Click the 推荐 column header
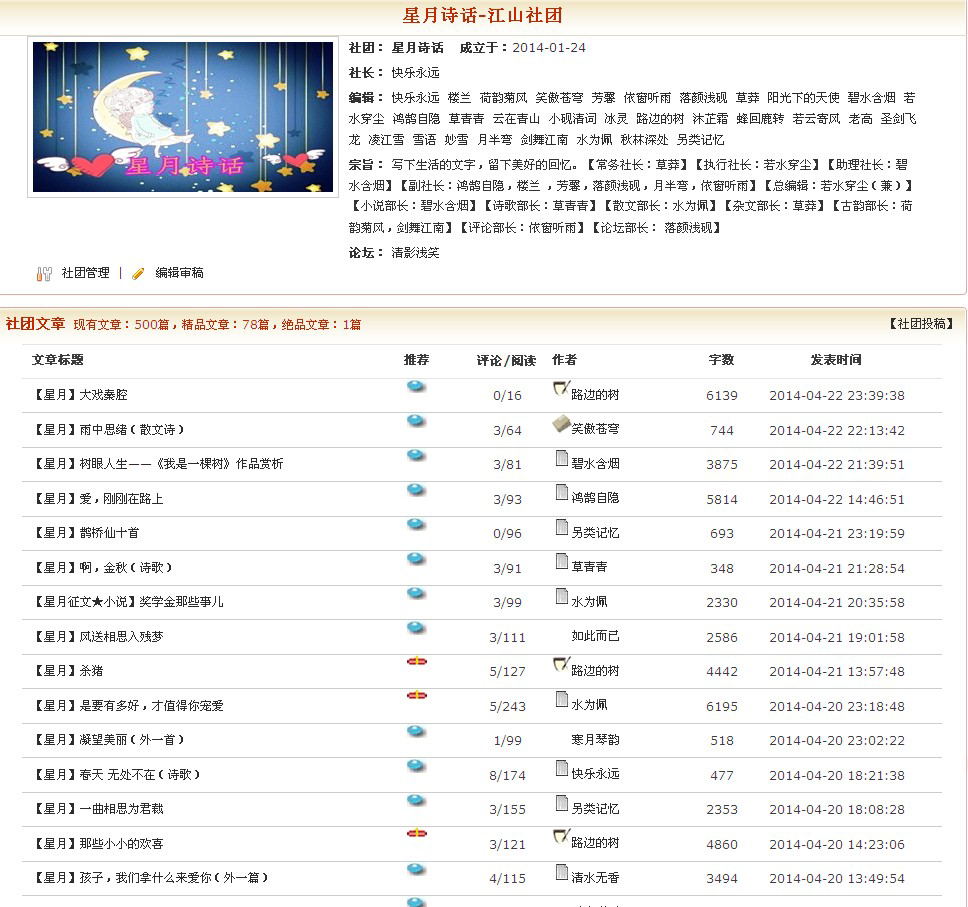 [416, 360]
